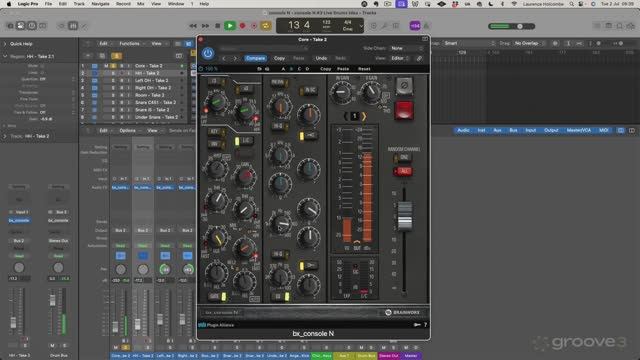This screenshot has width=640, height=360.
Task: Adjust the bx_console output fader
Action: click(404, 216)
